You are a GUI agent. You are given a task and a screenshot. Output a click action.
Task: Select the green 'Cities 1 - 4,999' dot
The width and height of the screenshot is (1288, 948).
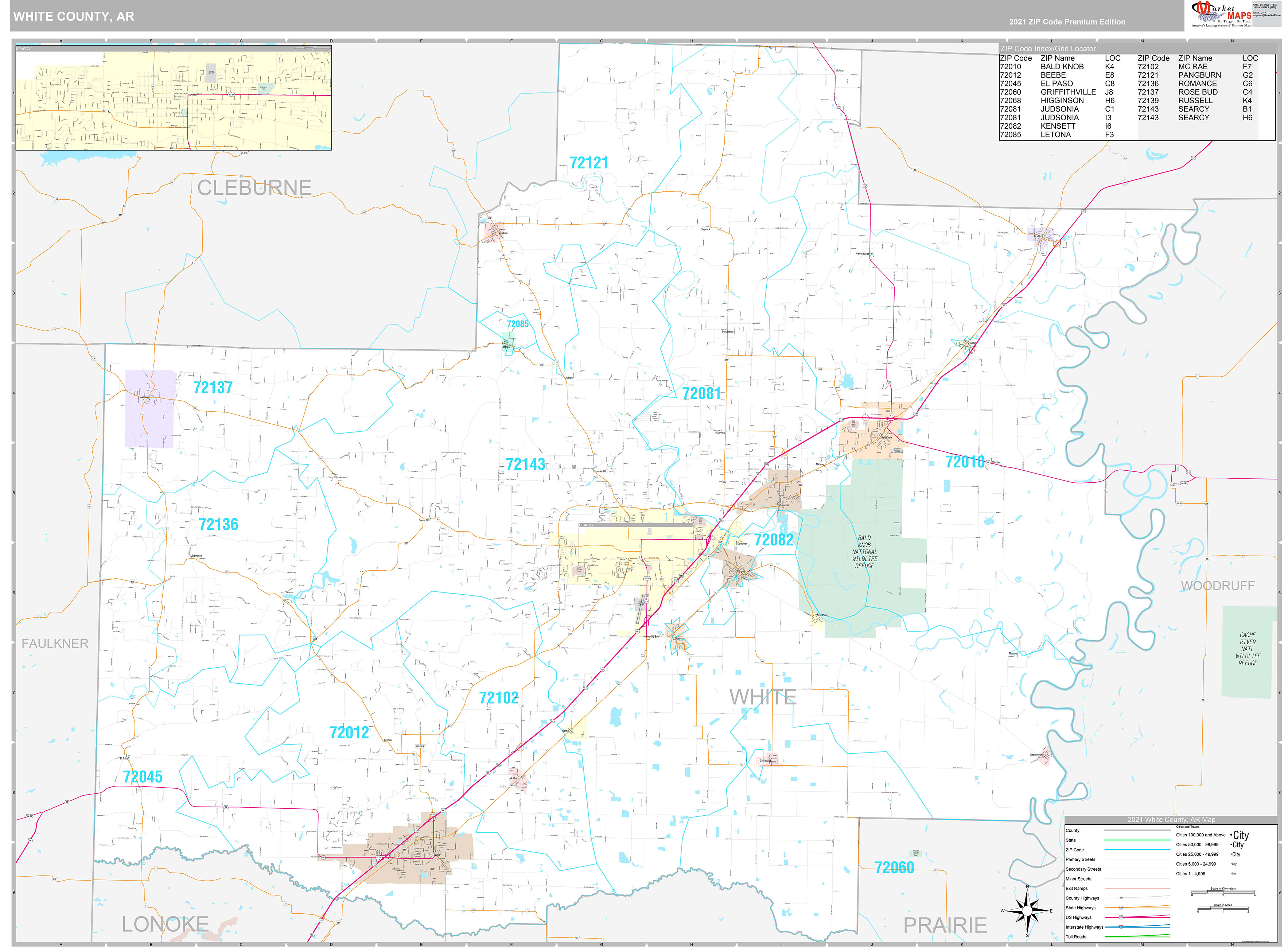point(1232,873)
